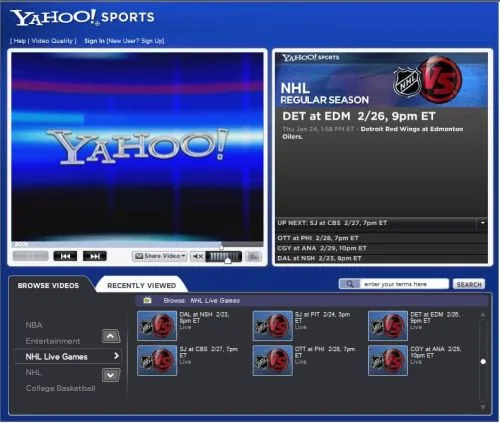Adjust the volume slider in the player
The height and width of the screenshot is (423, 500).
pyautogui.click(x=224, y=256)
